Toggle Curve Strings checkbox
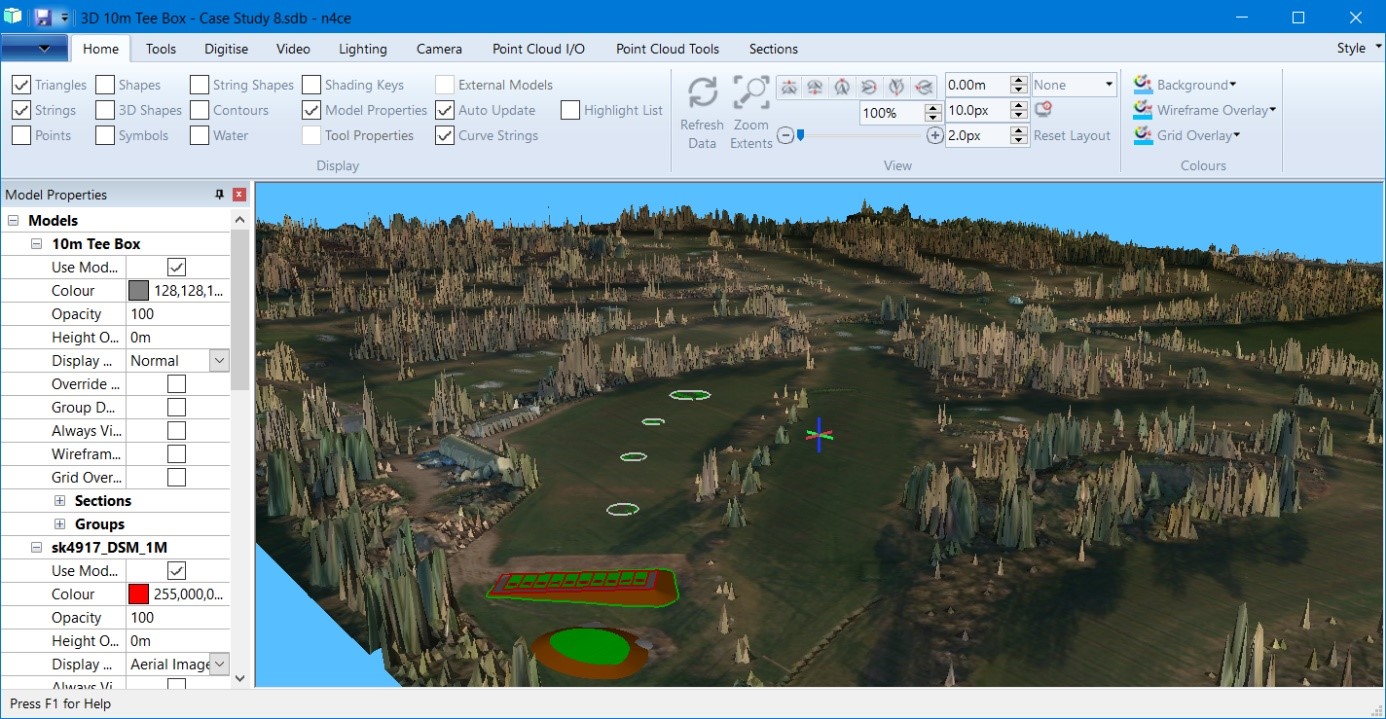The image size is (1386, 719). point(445,135)
